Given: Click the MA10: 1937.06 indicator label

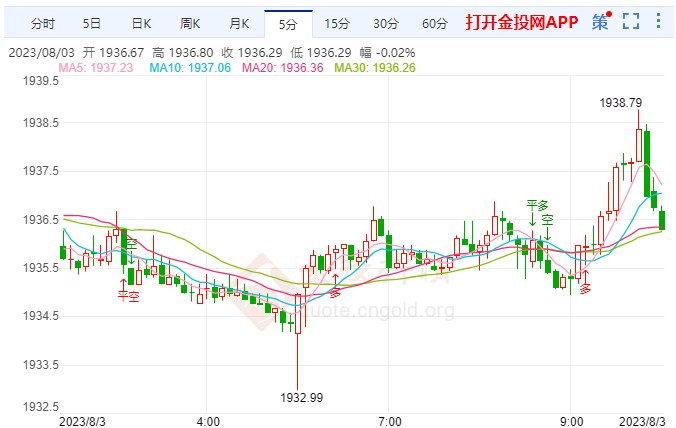Looking at the screenshot, I should pyautogui.click(x=190, y=68).
